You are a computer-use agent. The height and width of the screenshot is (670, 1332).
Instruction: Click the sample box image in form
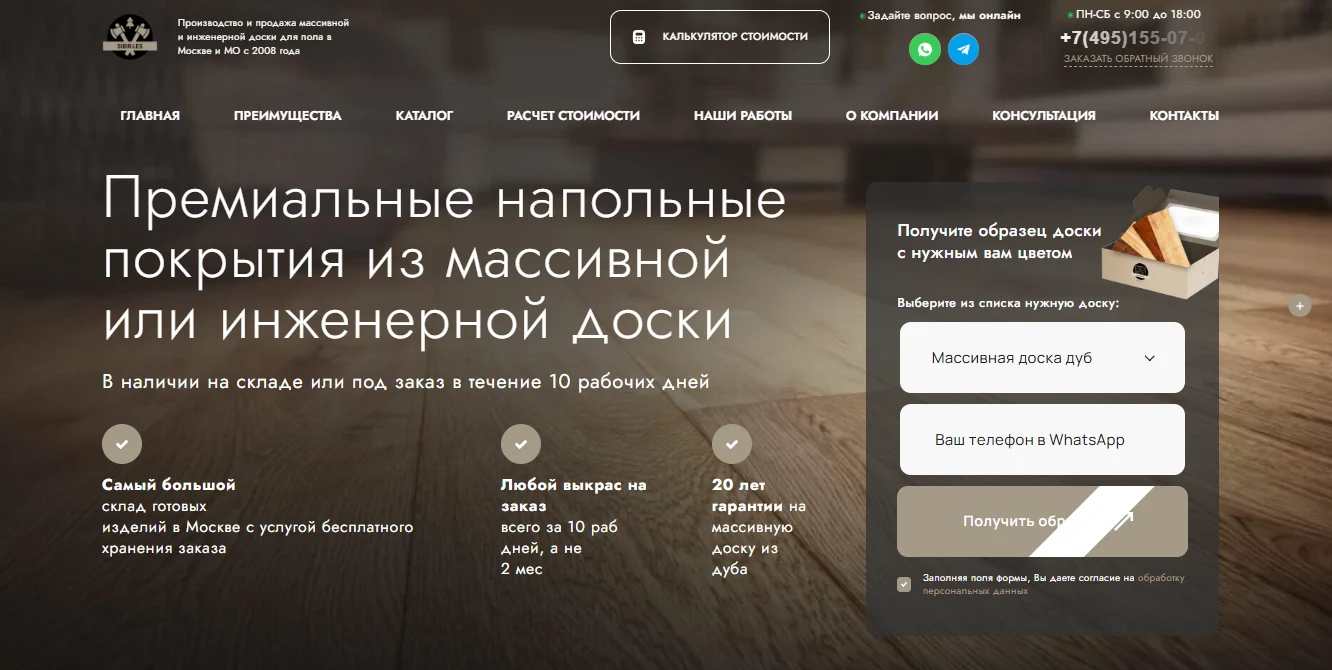[x=1160, y=243]
